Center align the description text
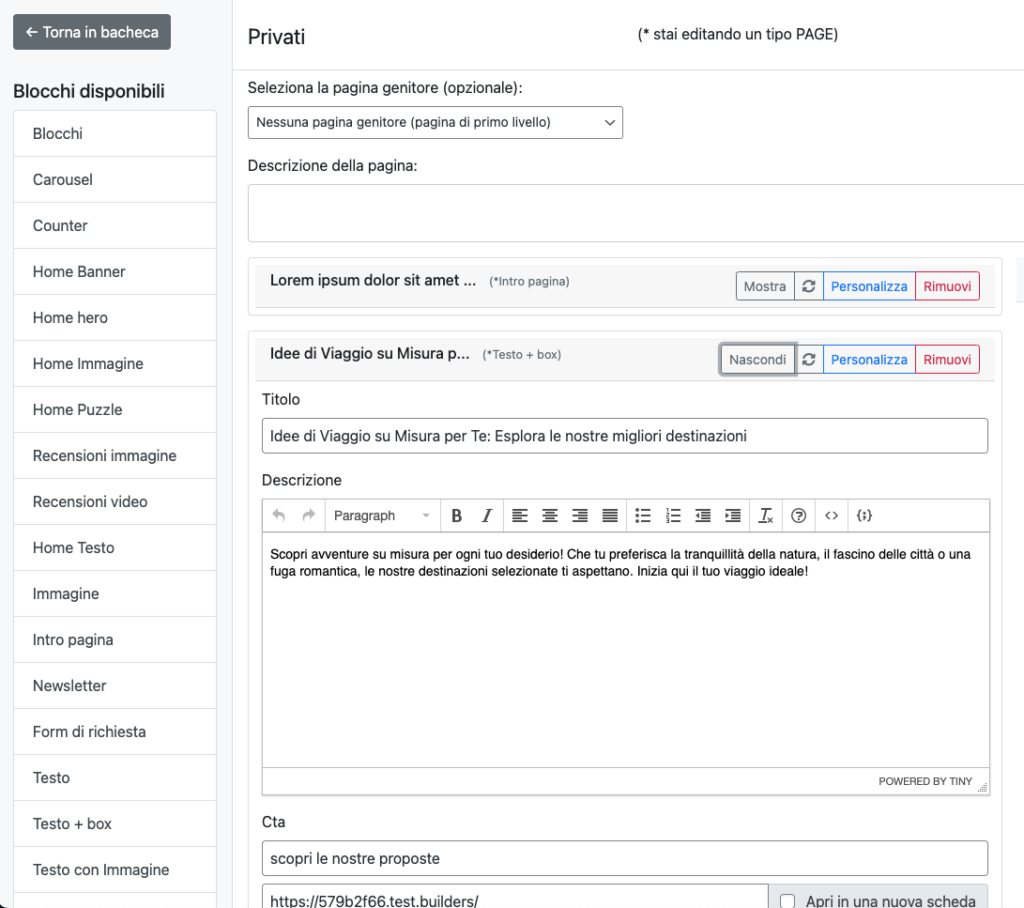 (x=550, y=516)
